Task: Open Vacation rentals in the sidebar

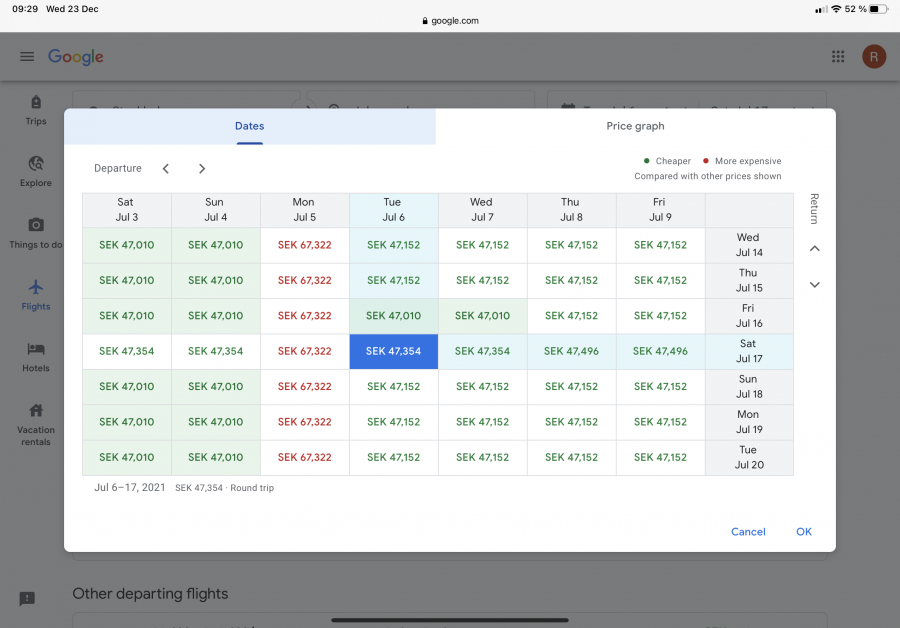Action: [36, 418]
